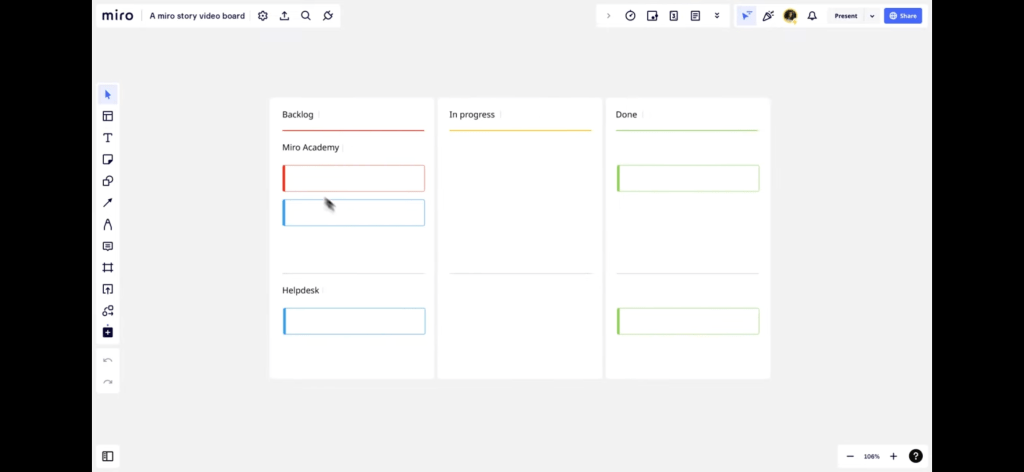
Task: Open the diagramming apps tool icon
Action: [108, 311]
